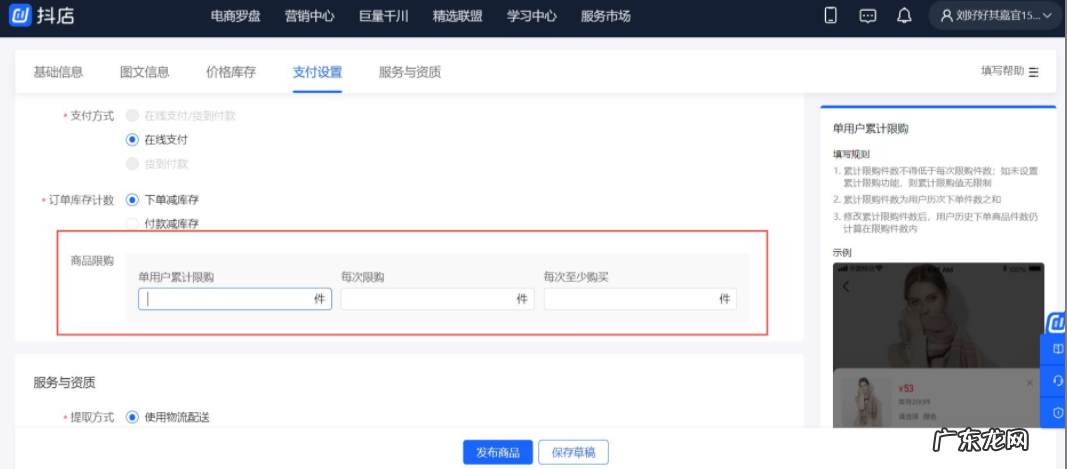Click the 填写帮助 link
The image size is (1067, 469).
pyautogui.click(x=1002, y=71)
